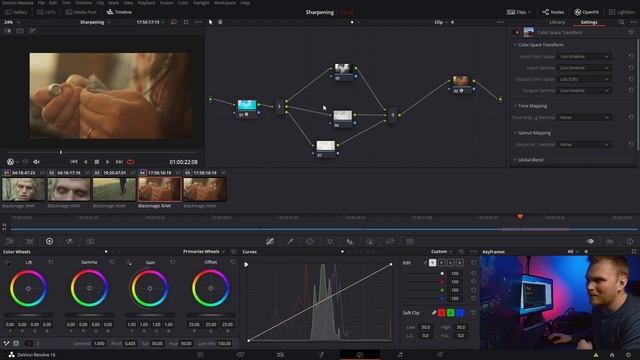Toggle green soft clip channel
Viewport: 640px width, 360px height.
451,313
